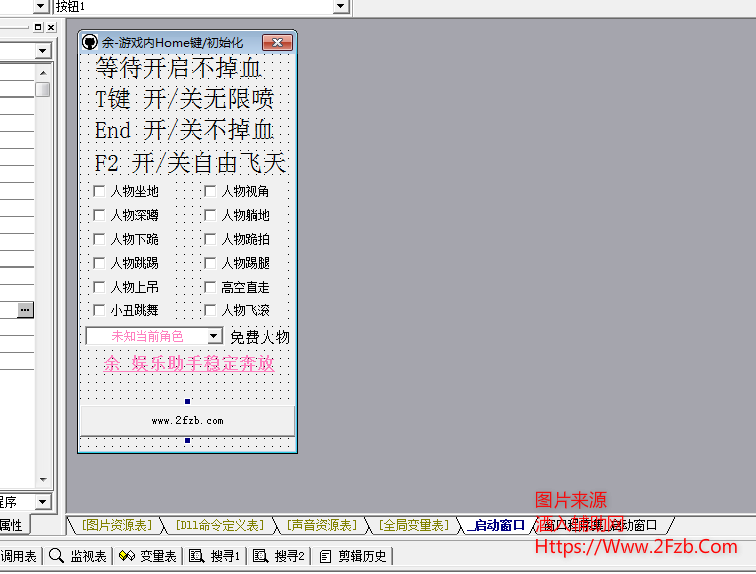Check the 人物坐地 checkbox
756x574 pixels.
coord(99,191)
